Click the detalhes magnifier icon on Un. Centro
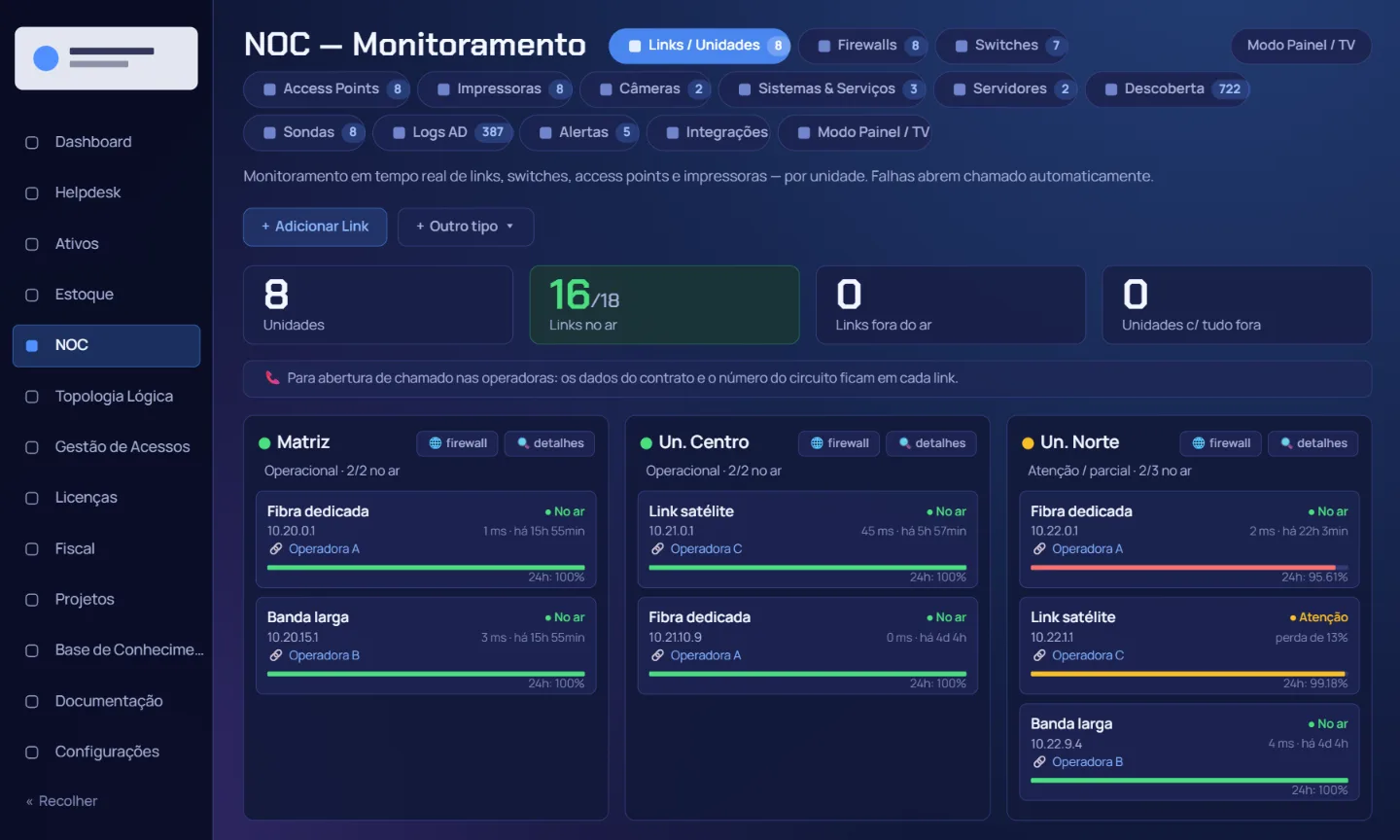 (x=905, y=443)
